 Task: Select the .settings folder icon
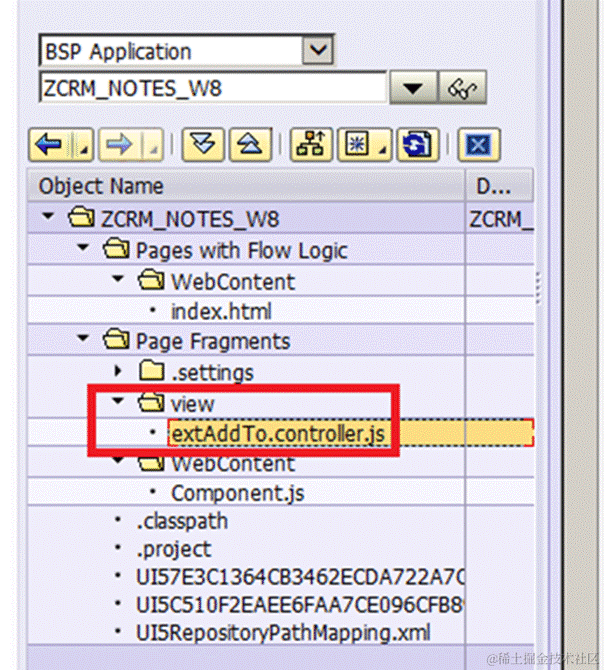point(152,370)
